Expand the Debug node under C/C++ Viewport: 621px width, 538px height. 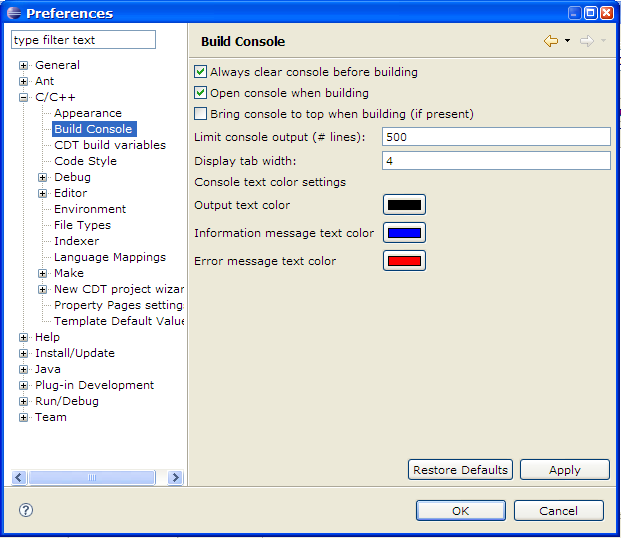pos(43,177)
